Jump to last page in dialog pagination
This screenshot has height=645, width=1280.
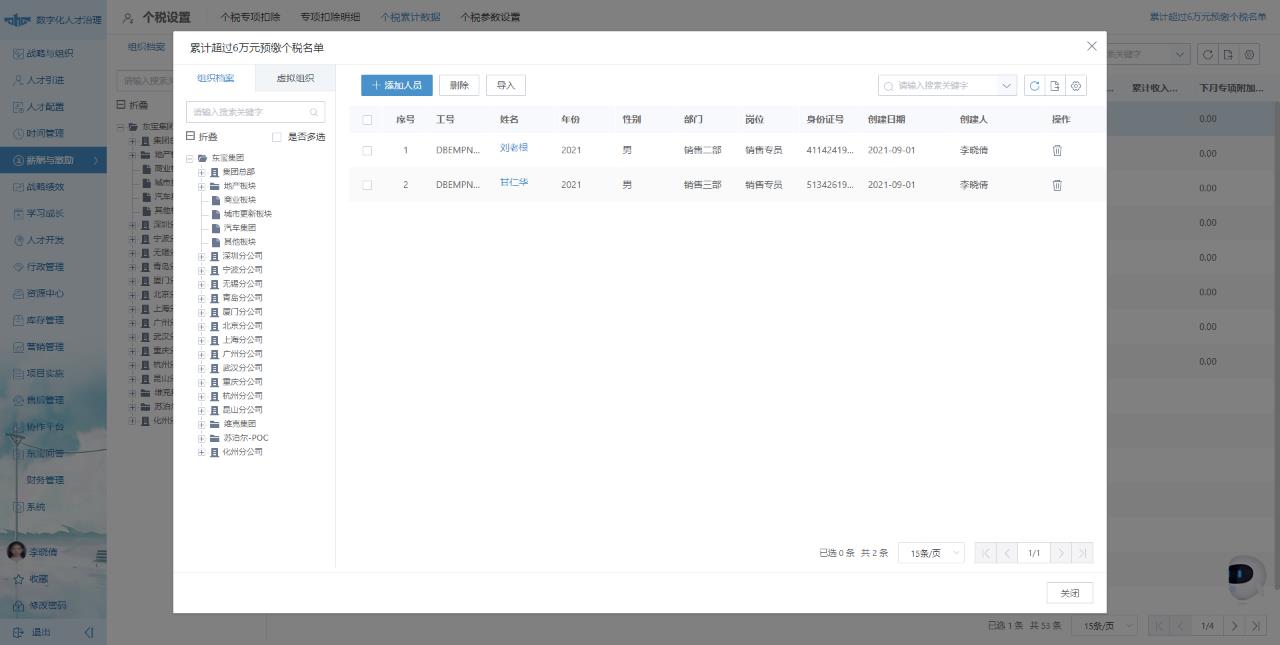click(x=1082, y=553)
